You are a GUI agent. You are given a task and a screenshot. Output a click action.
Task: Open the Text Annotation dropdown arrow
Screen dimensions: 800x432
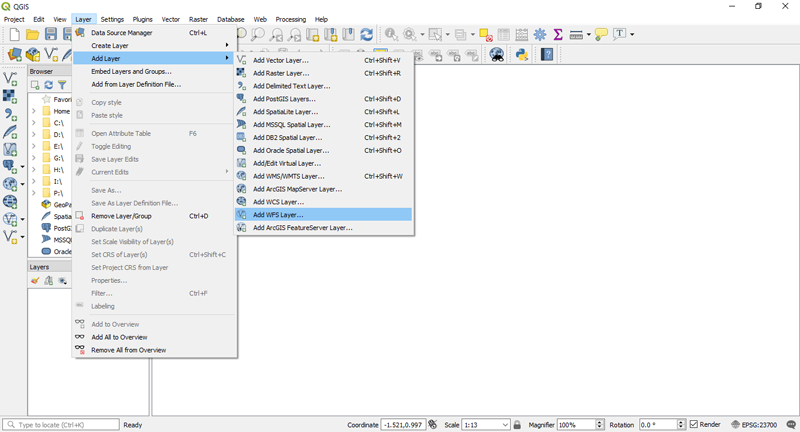[x=632, y=34]
